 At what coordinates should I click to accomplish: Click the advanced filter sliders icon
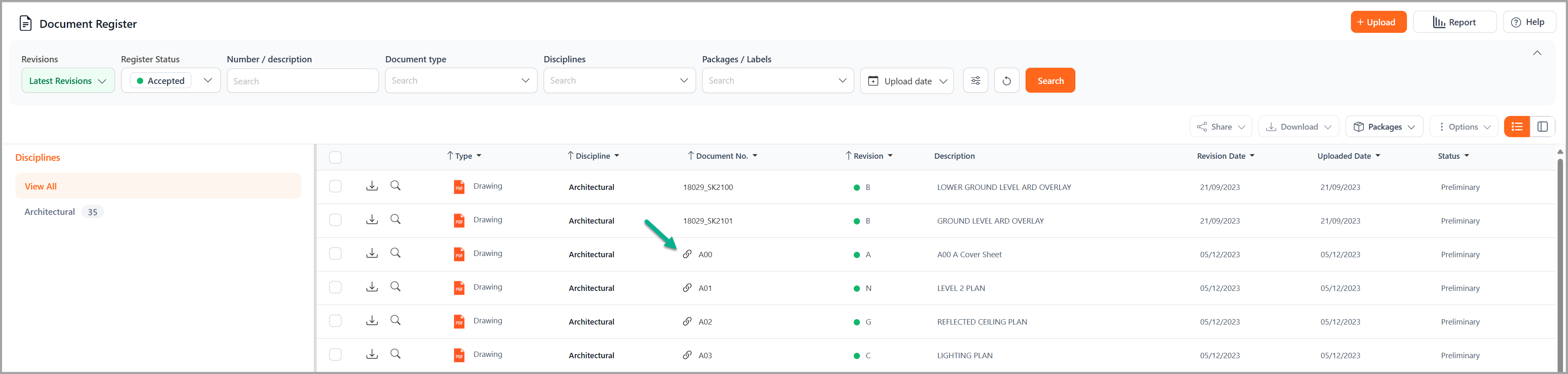tap(975, 80)
